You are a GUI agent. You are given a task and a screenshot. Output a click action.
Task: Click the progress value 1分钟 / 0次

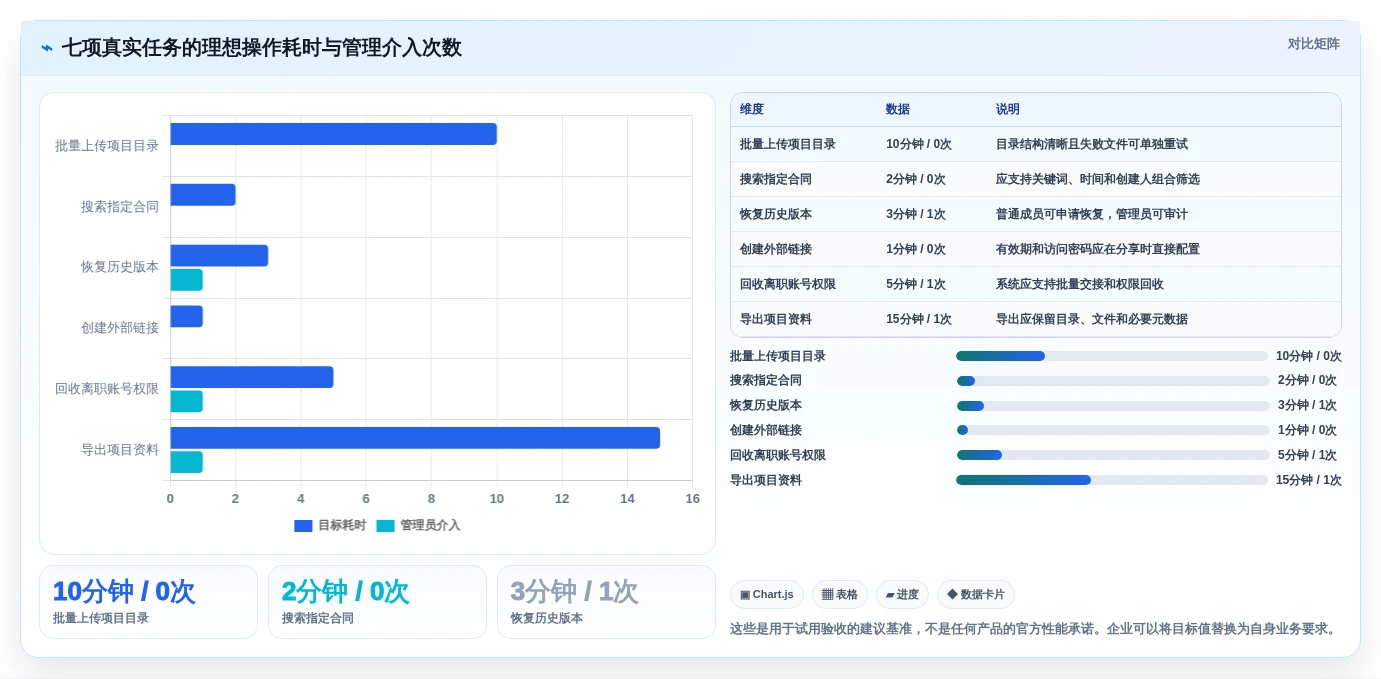pyautogui.click(x=1307, y=430)
